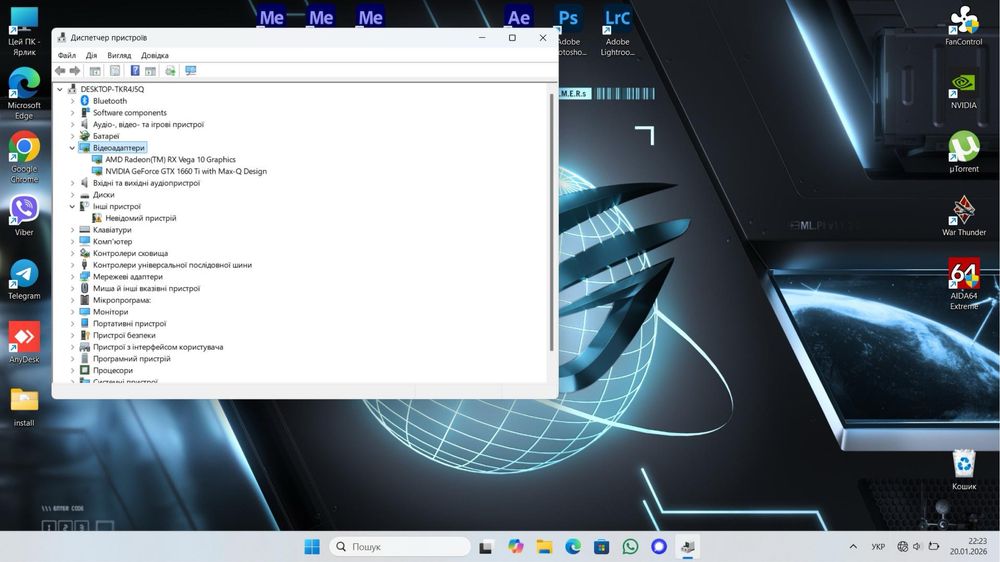Select the After Effects (Ae) desktop icon
The image size is (1000, 562).
(x=518, y=17)
